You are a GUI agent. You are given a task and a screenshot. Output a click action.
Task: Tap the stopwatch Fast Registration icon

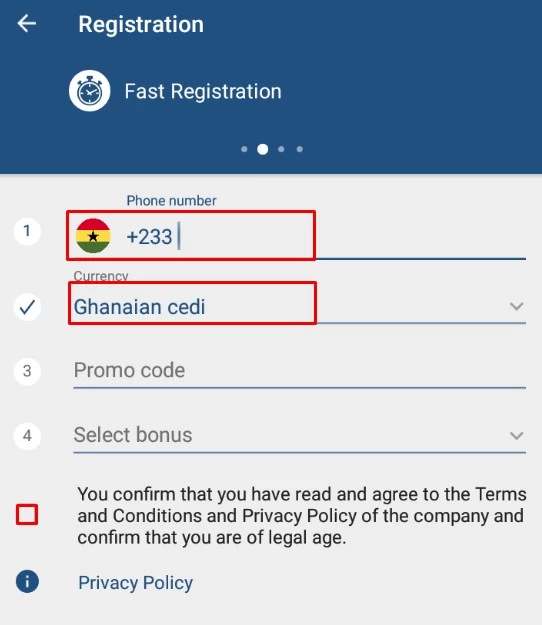tap(90, 91)
